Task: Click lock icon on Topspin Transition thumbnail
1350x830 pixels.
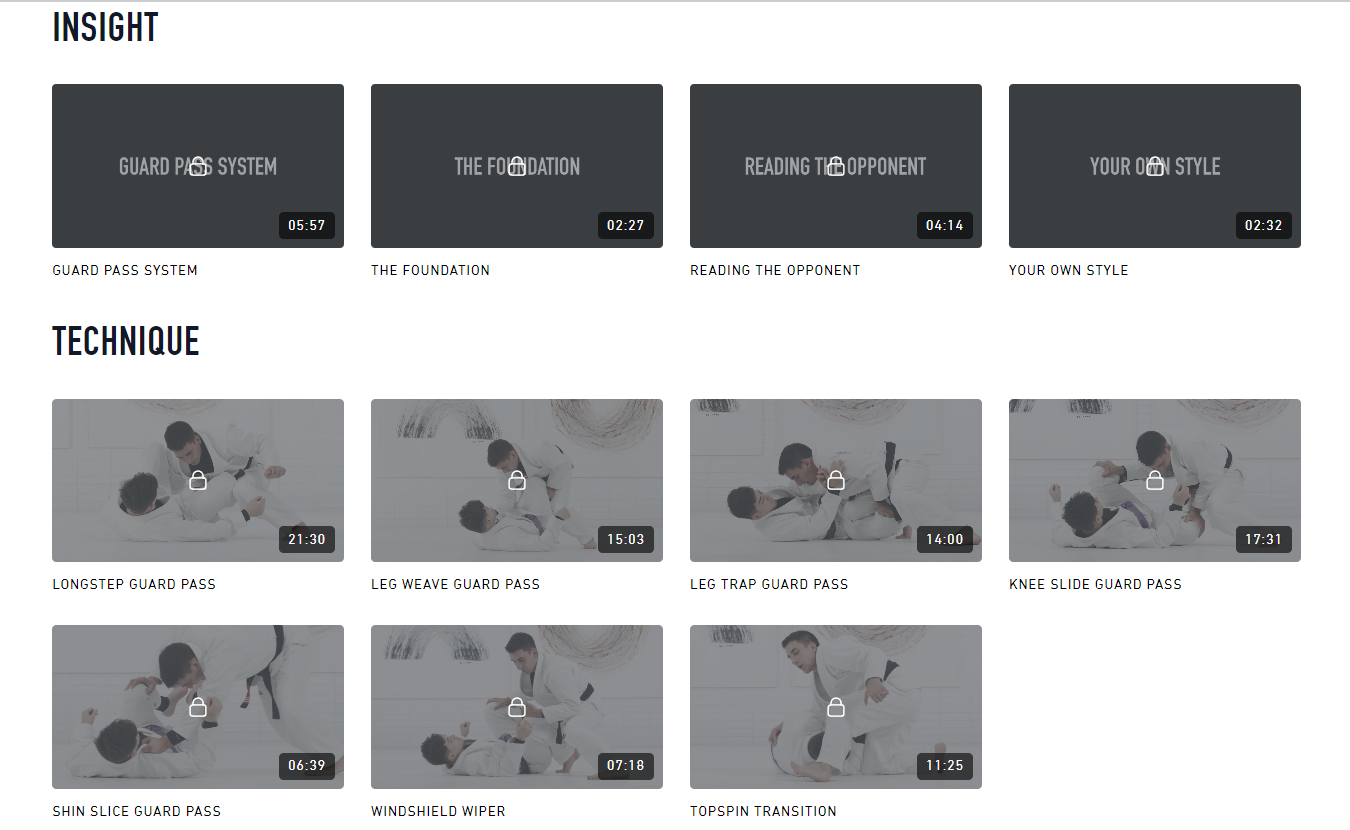Action: 836,707
